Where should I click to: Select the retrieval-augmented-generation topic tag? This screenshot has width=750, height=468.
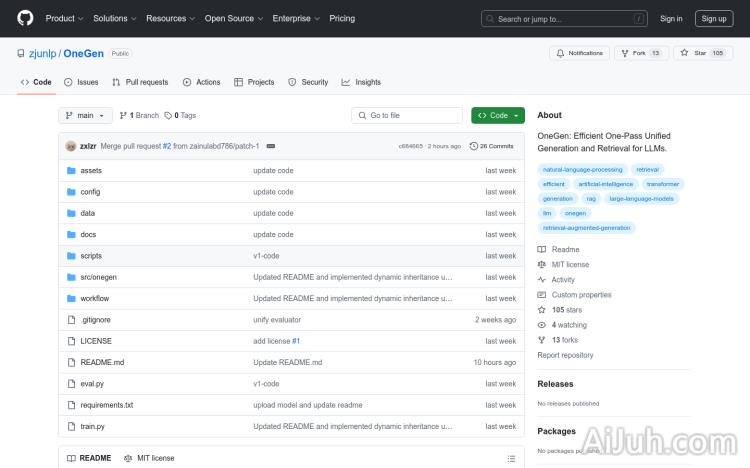pos(586,228)
